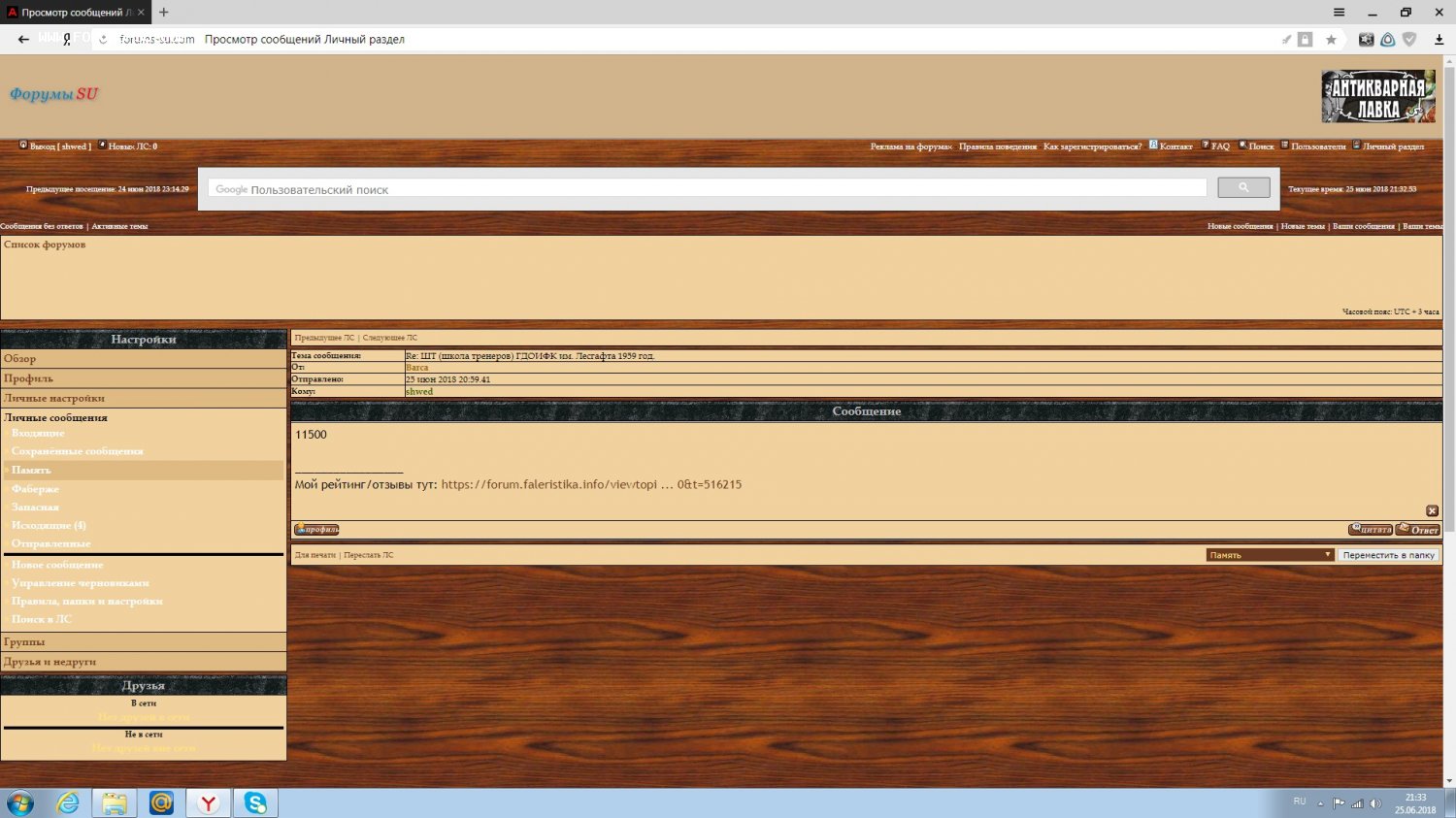Click the Переслать ЛС link
Screen dimensions: 1456x818
[369, 555]
